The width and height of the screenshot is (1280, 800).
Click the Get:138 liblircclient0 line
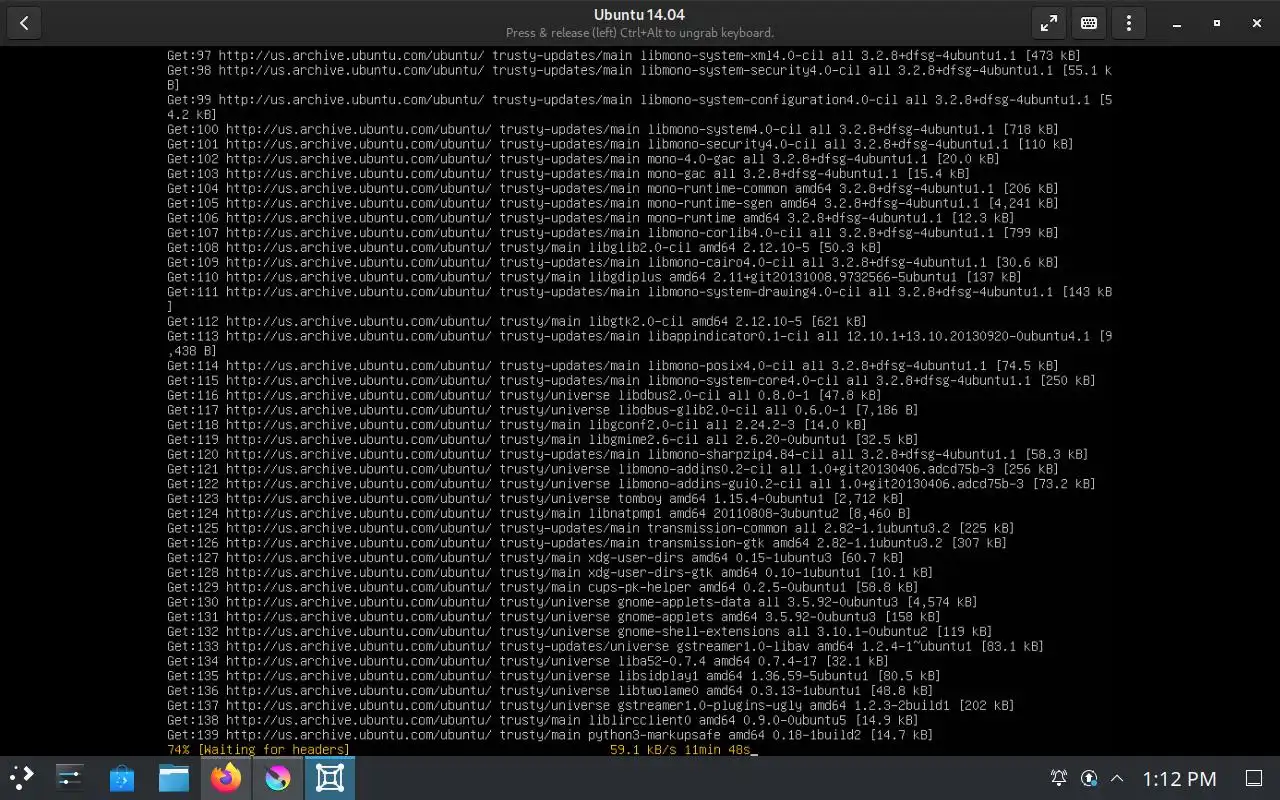pos(543,720)
